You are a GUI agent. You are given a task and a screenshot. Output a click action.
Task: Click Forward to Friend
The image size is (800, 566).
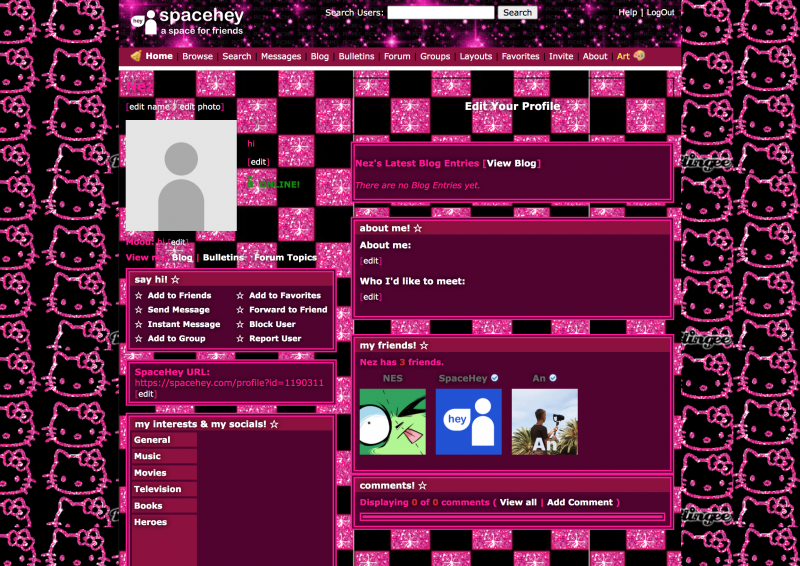click(288, 310)
